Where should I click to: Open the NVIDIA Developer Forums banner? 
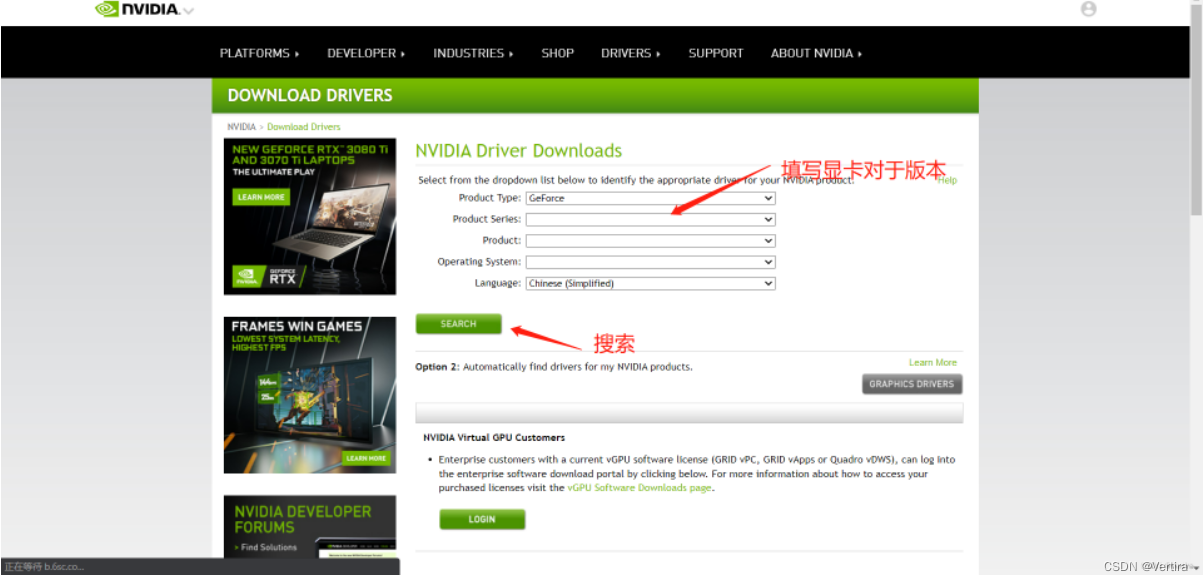[310, 526]
